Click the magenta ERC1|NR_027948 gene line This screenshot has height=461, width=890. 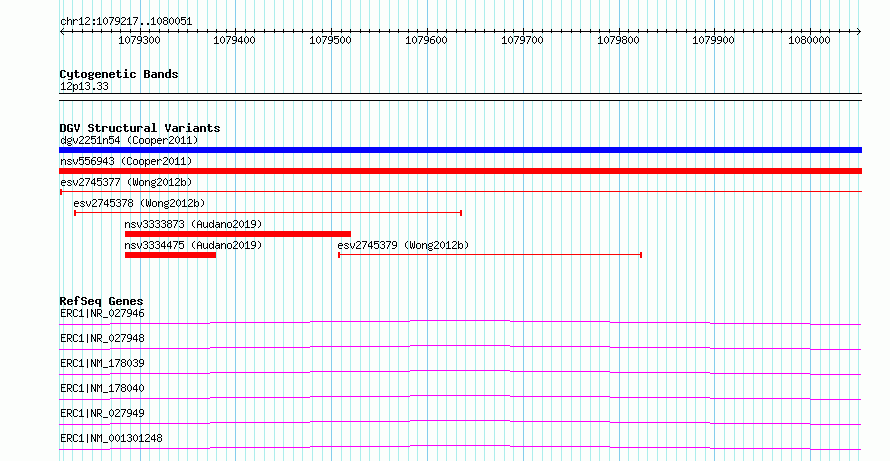(460, 347)
